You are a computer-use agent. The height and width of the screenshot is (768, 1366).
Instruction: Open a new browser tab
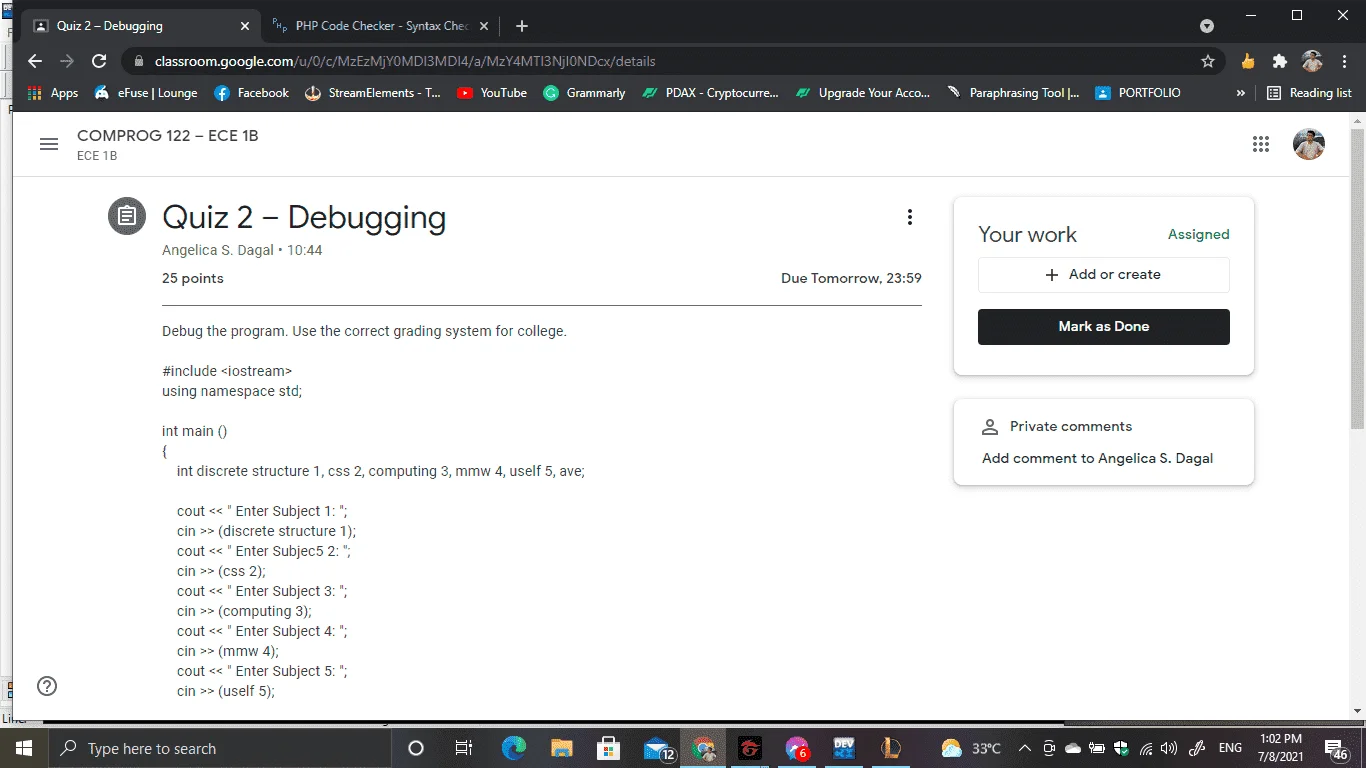tap(521, 26)
